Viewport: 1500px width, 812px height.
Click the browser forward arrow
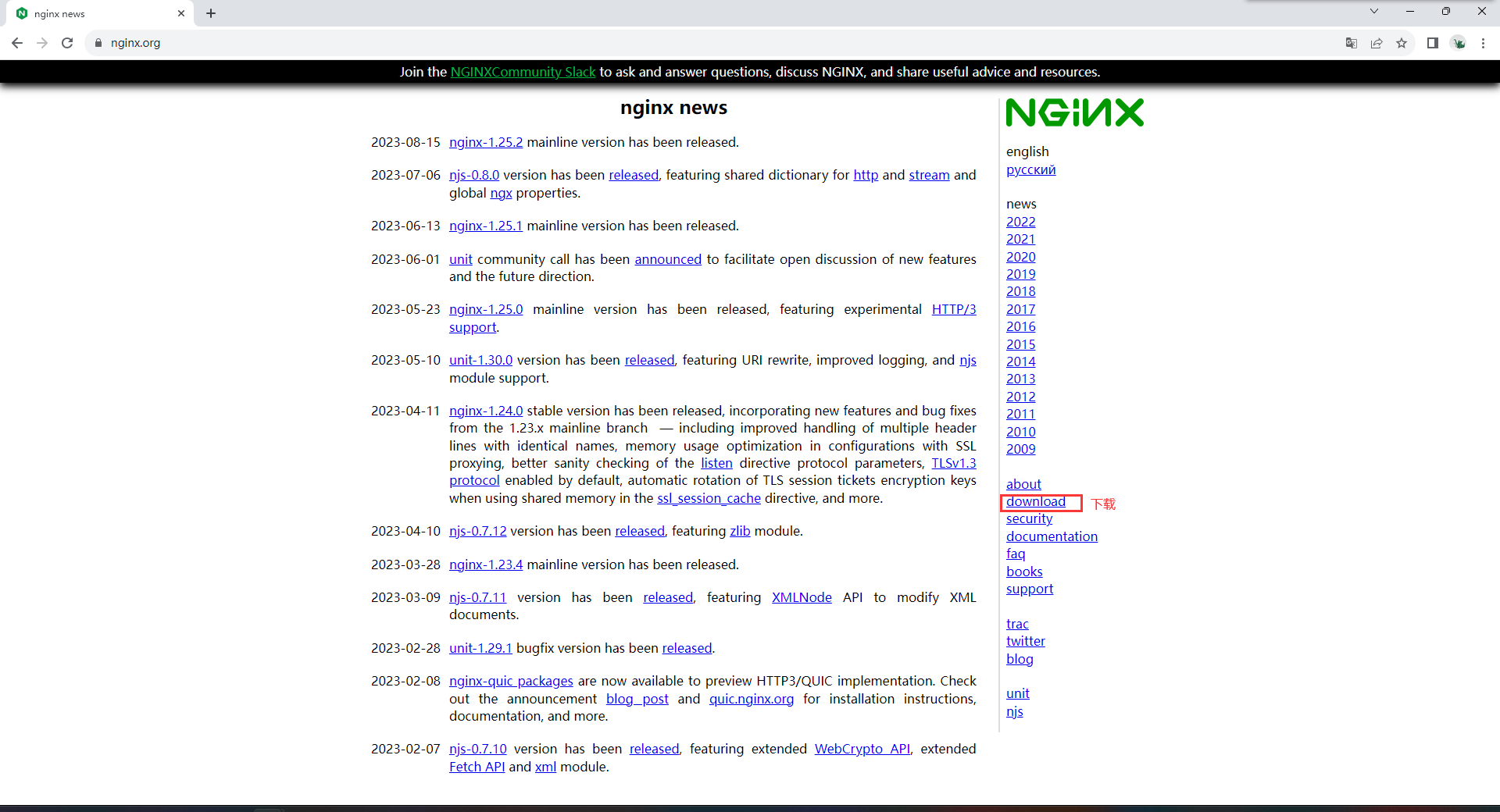(x=42, y=43)
